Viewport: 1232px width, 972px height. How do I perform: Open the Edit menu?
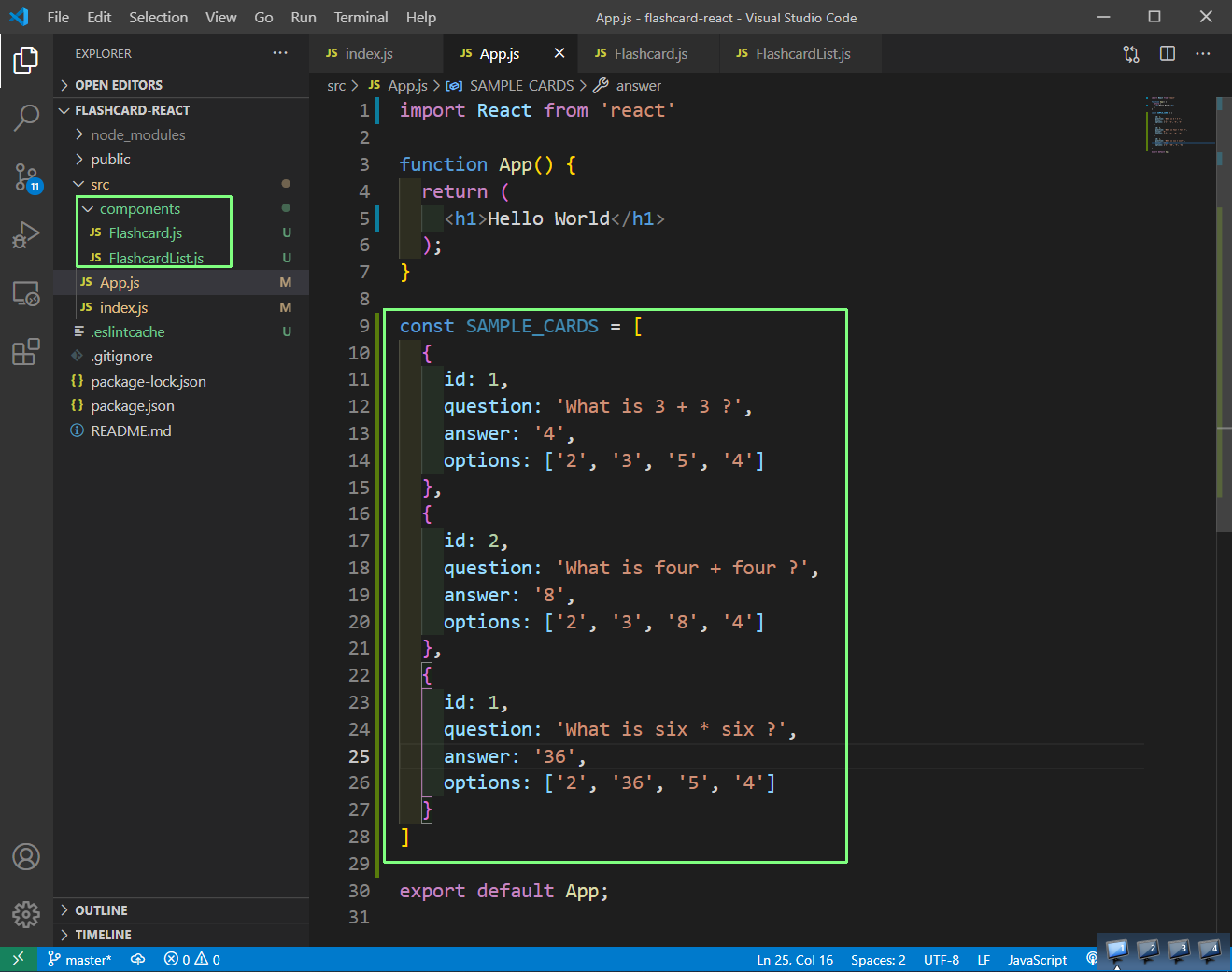99,17
